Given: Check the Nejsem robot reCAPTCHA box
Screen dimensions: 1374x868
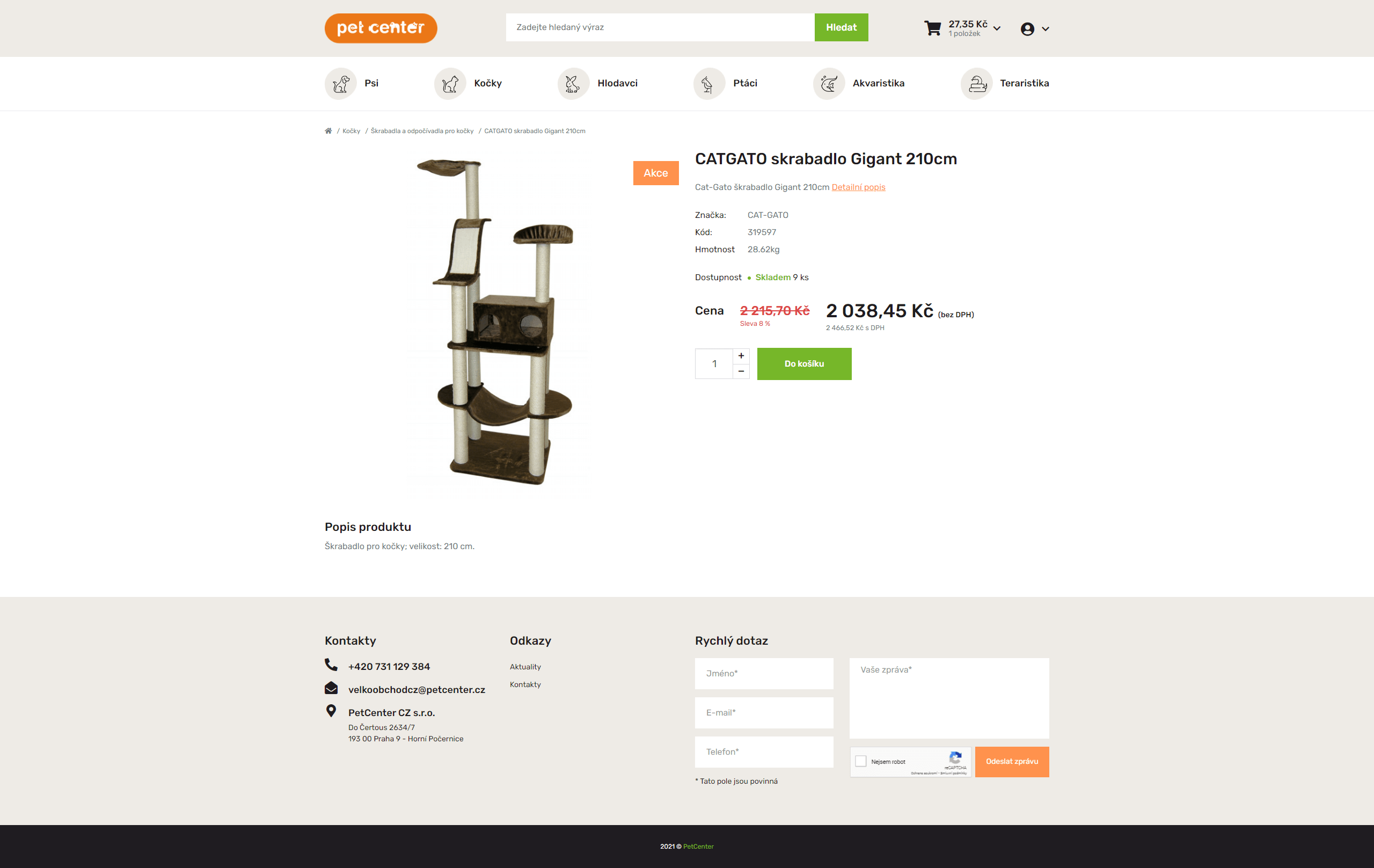Looking at the screenshot, I should (860, 761).
